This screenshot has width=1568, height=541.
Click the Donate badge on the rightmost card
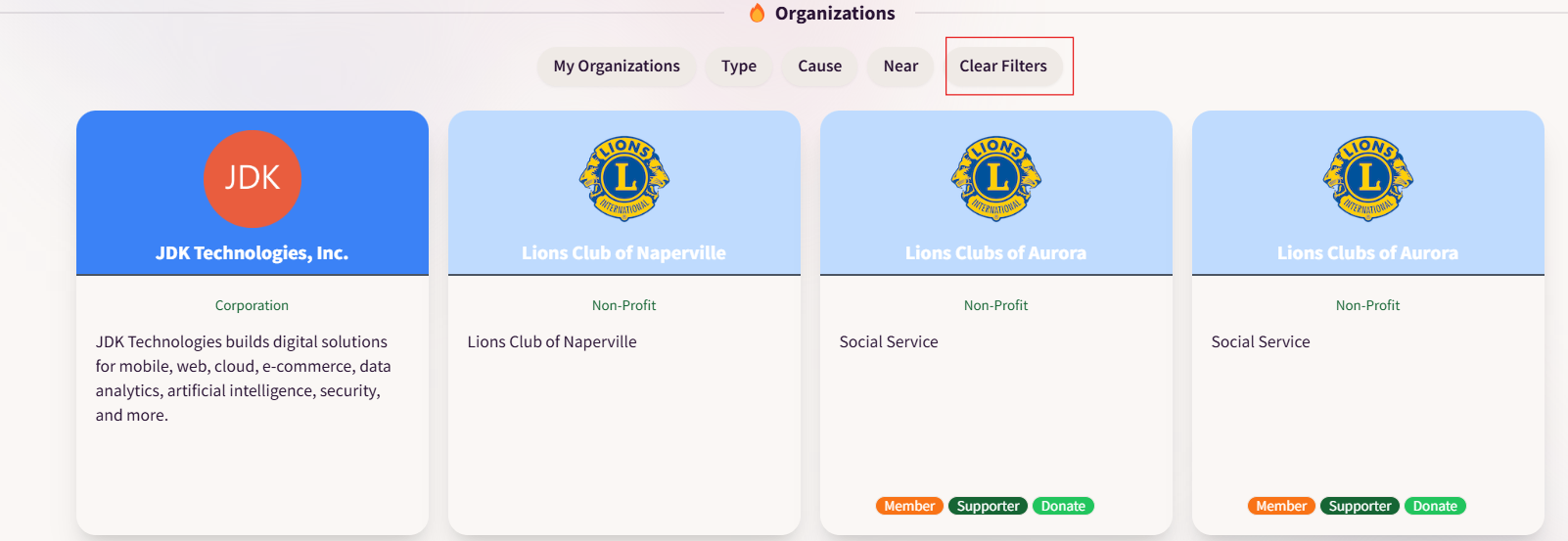pyautogui.click(x=1434, y=506)
